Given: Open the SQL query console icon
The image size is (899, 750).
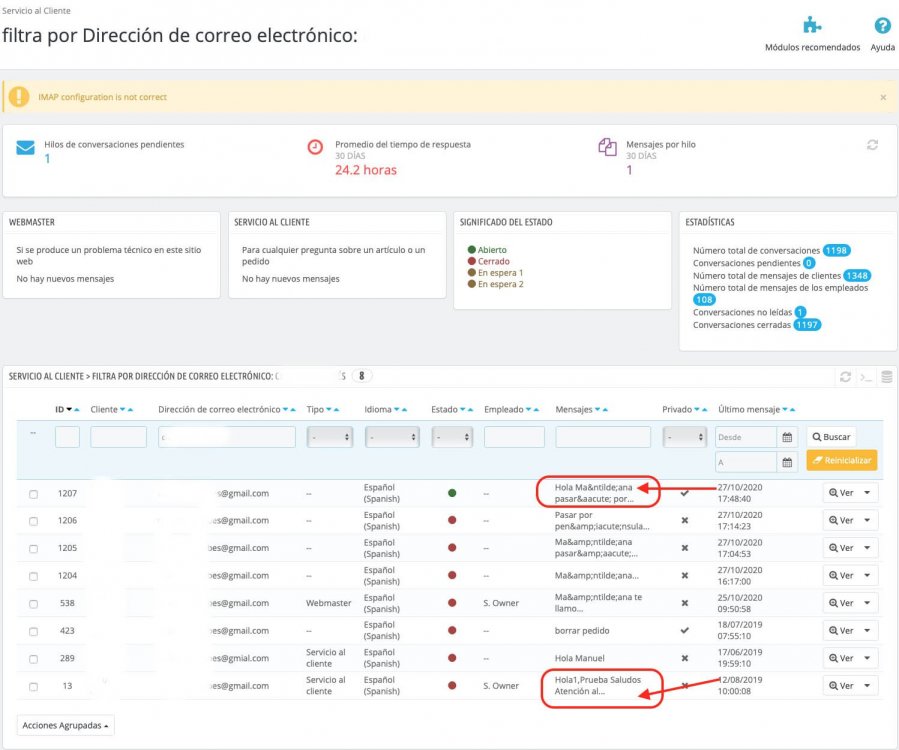Looking at the screenshot, I should [866, 377].
